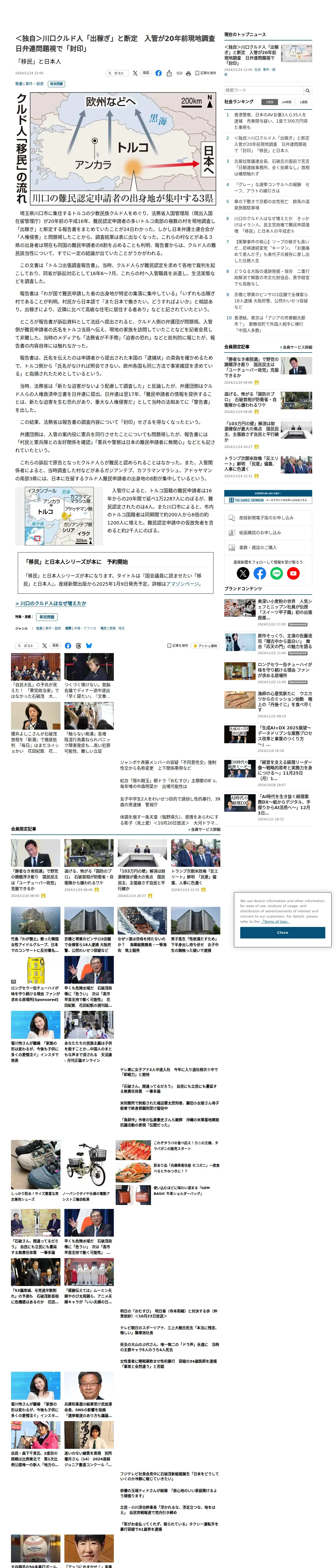
Task: Click the THE SANKEI SHIMBUN mail magazine banner
Action: [x=268, y=497]
